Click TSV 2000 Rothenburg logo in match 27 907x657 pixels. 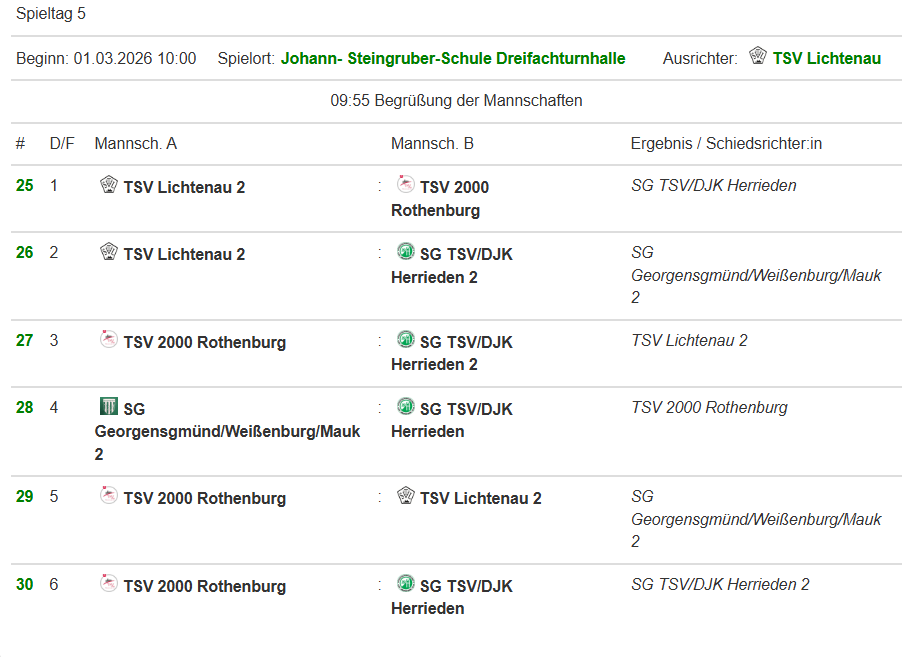click(x=109, y=340)
